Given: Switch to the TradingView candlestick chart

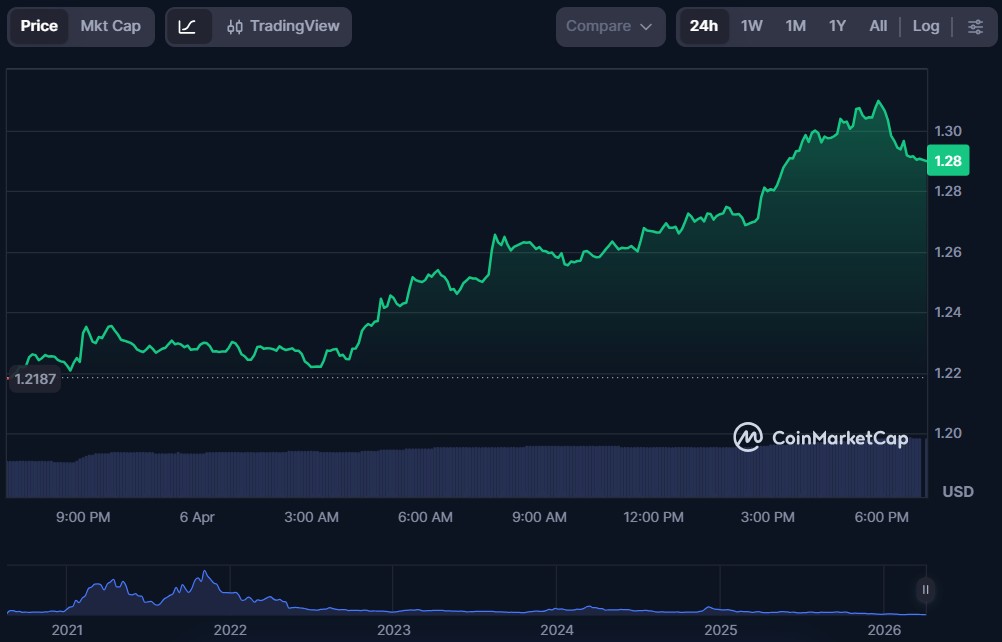Looking at the screenshot, I should point(283,27).
